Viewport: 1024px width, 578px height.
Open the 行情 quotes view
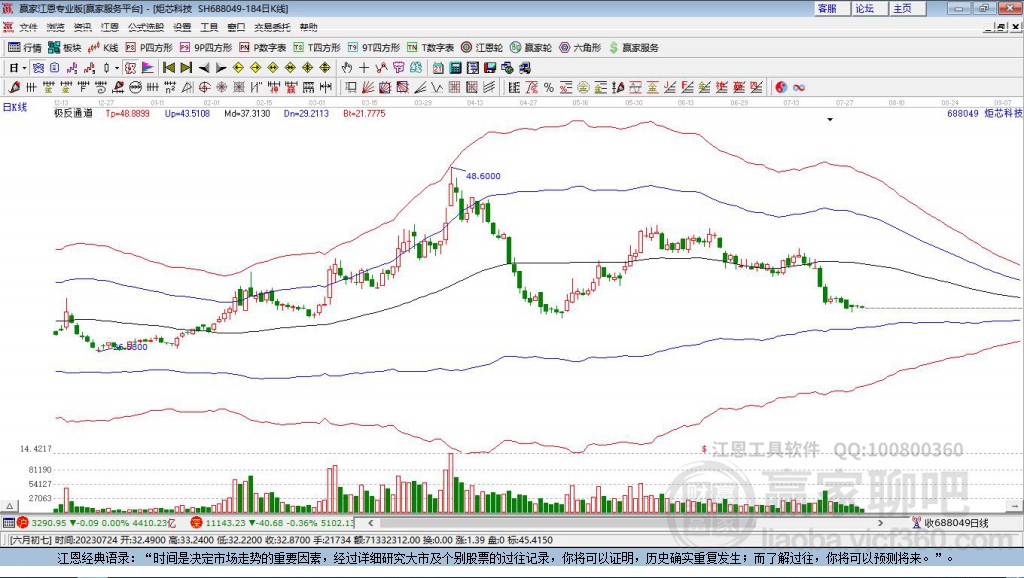[25, 48]
